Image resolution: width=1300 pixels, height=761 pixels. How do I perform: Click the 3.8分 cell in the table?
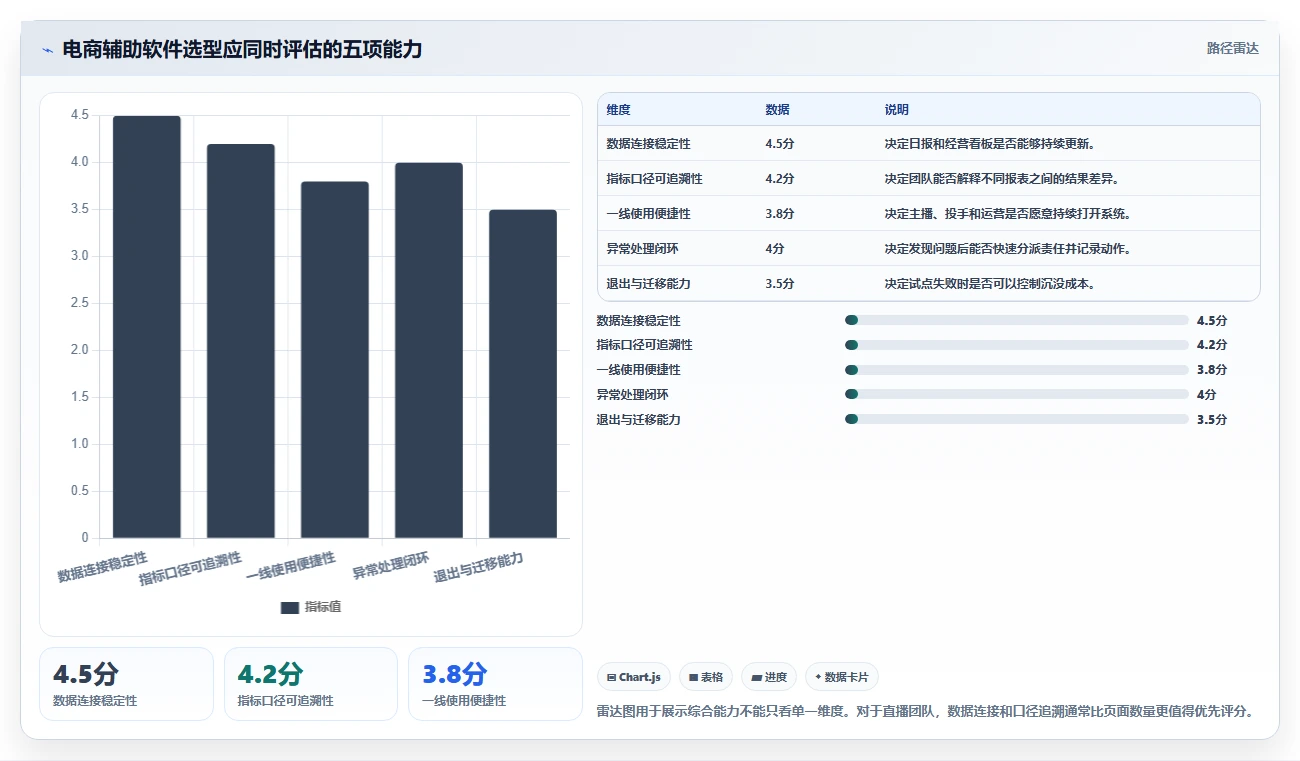[780, 213]
